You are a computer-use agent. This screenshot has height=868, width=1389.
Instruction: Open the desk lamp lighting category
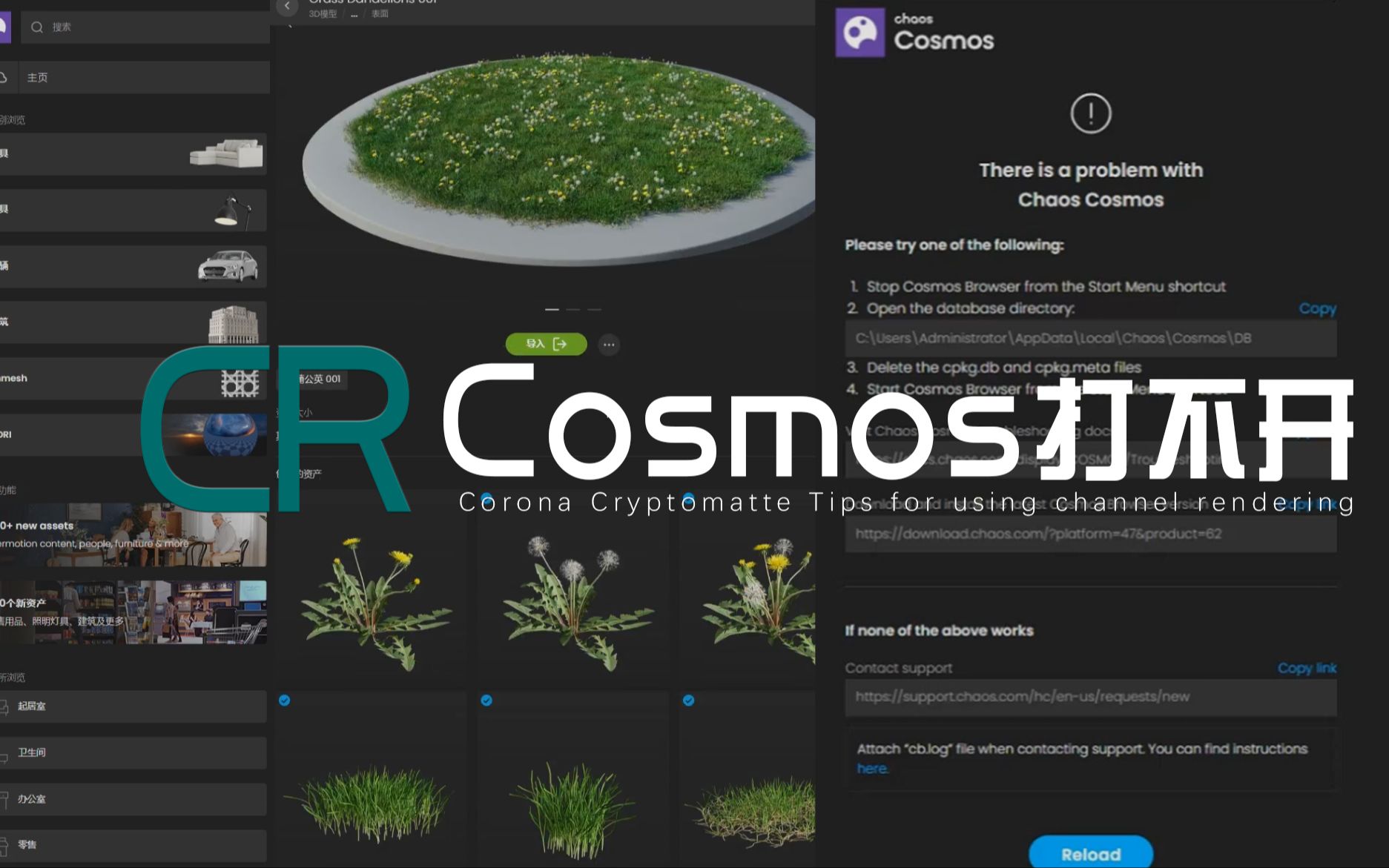pyautogui.click(x=133, y=211)
